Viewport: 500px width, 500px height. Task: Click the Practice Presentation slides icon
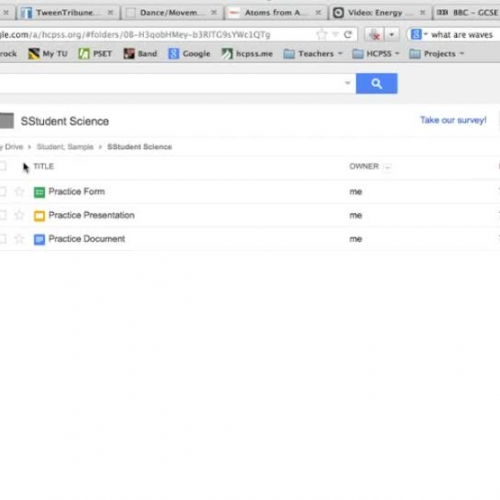click(x=39, y=216)
